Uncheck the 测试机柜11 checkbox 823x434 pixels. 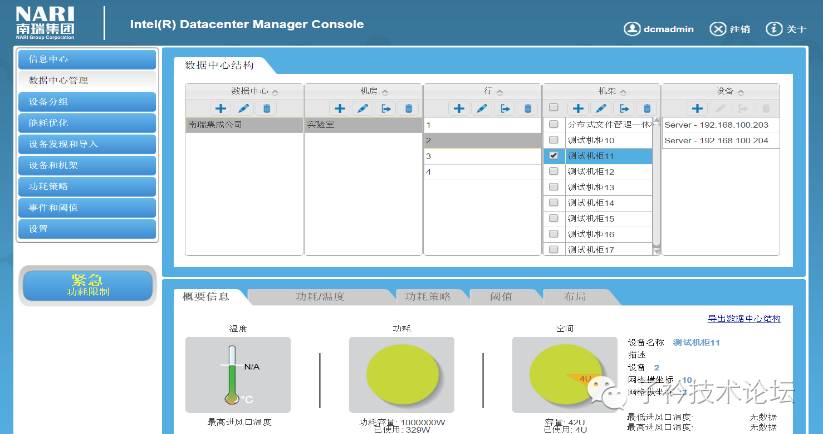pos(553,156)
